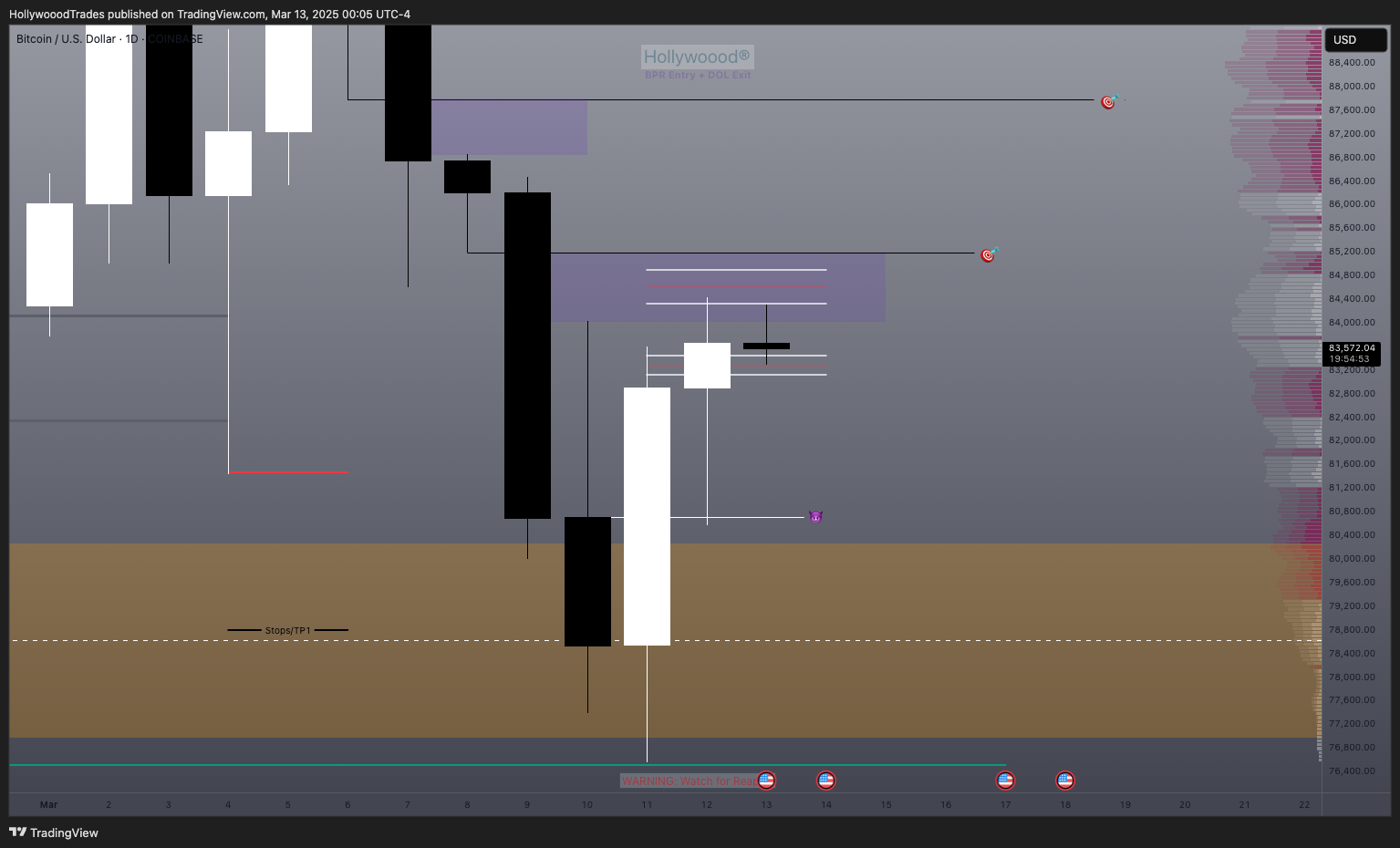1400x848 pixels.
Task: Click the Stops/TP1 label
Action: (287, 630)
